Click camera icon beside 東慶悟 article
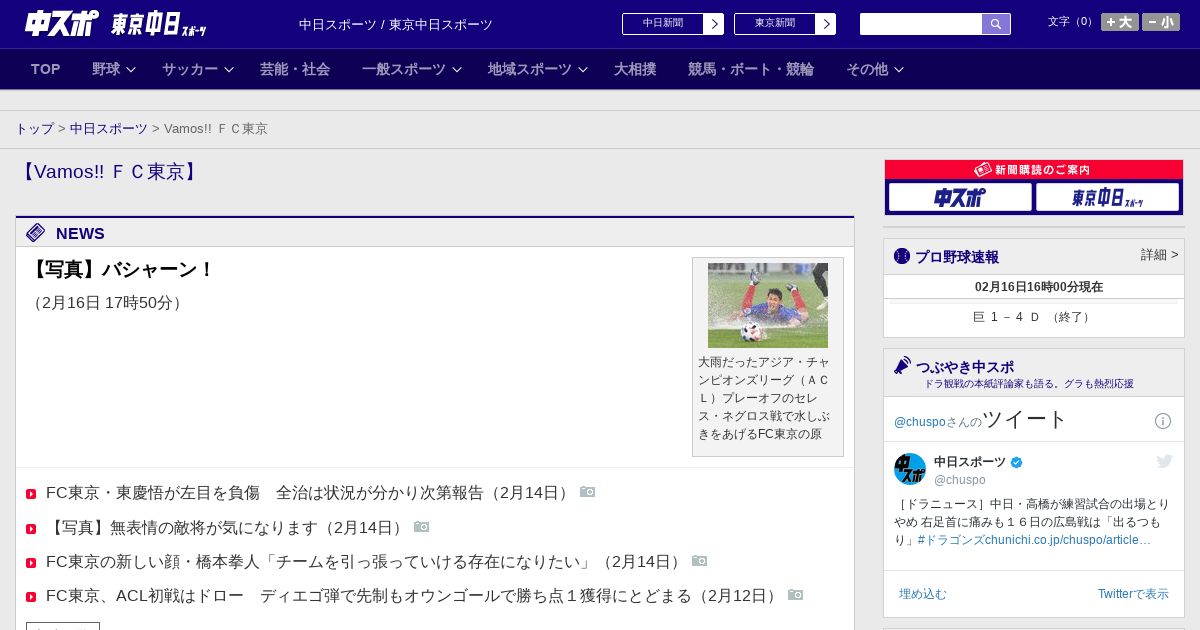Screen dimensions: 1200x630 pyautogui.click(x=588, y=492)
